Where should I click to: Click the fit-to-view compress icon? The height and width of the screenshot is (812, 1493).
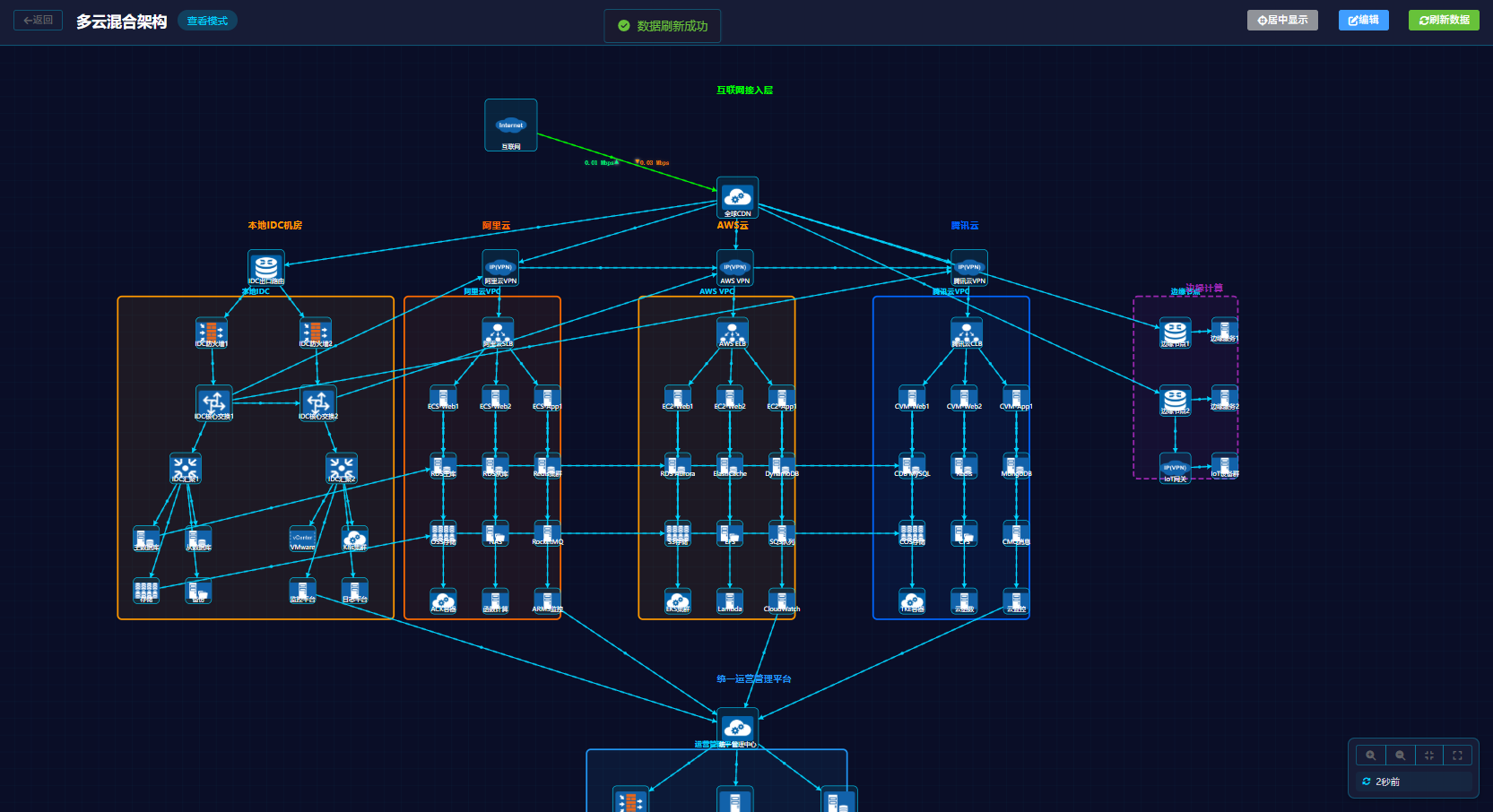(x=1429, y=755)
